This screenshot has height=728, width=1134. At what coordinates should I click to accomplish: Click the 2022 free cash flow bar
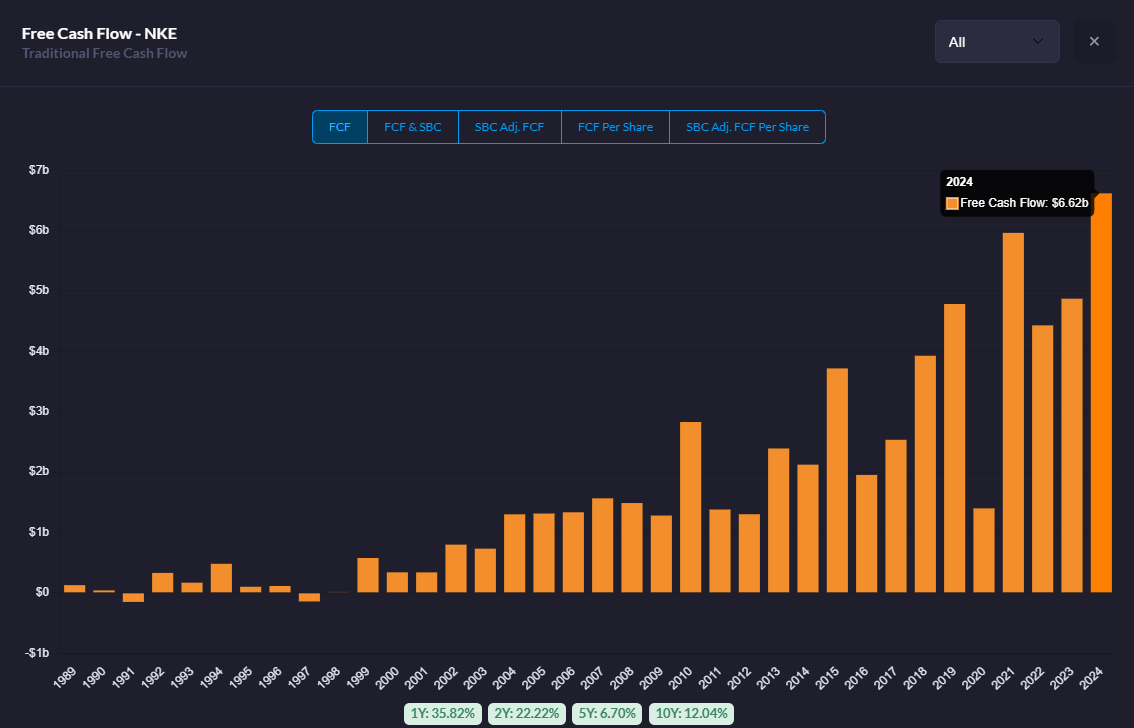pyautogui.click(x=1043, y=459)
